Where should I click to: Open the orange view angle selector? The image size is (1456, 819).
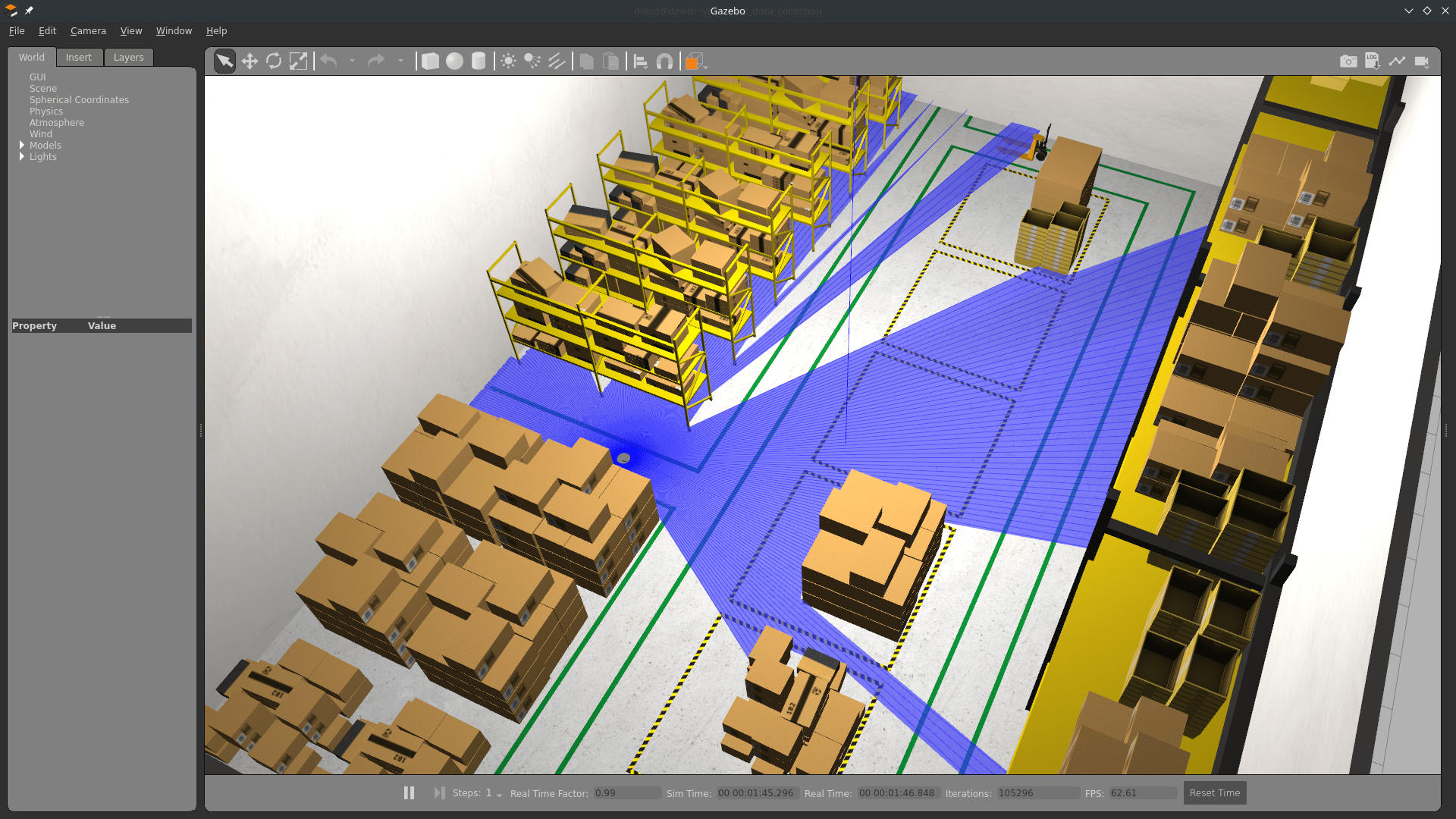click(695, 61)
